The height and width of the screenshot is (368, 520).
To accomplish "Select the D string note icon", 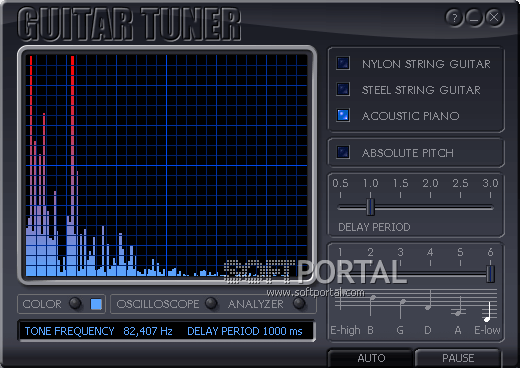I will click(x=429, y=300).
